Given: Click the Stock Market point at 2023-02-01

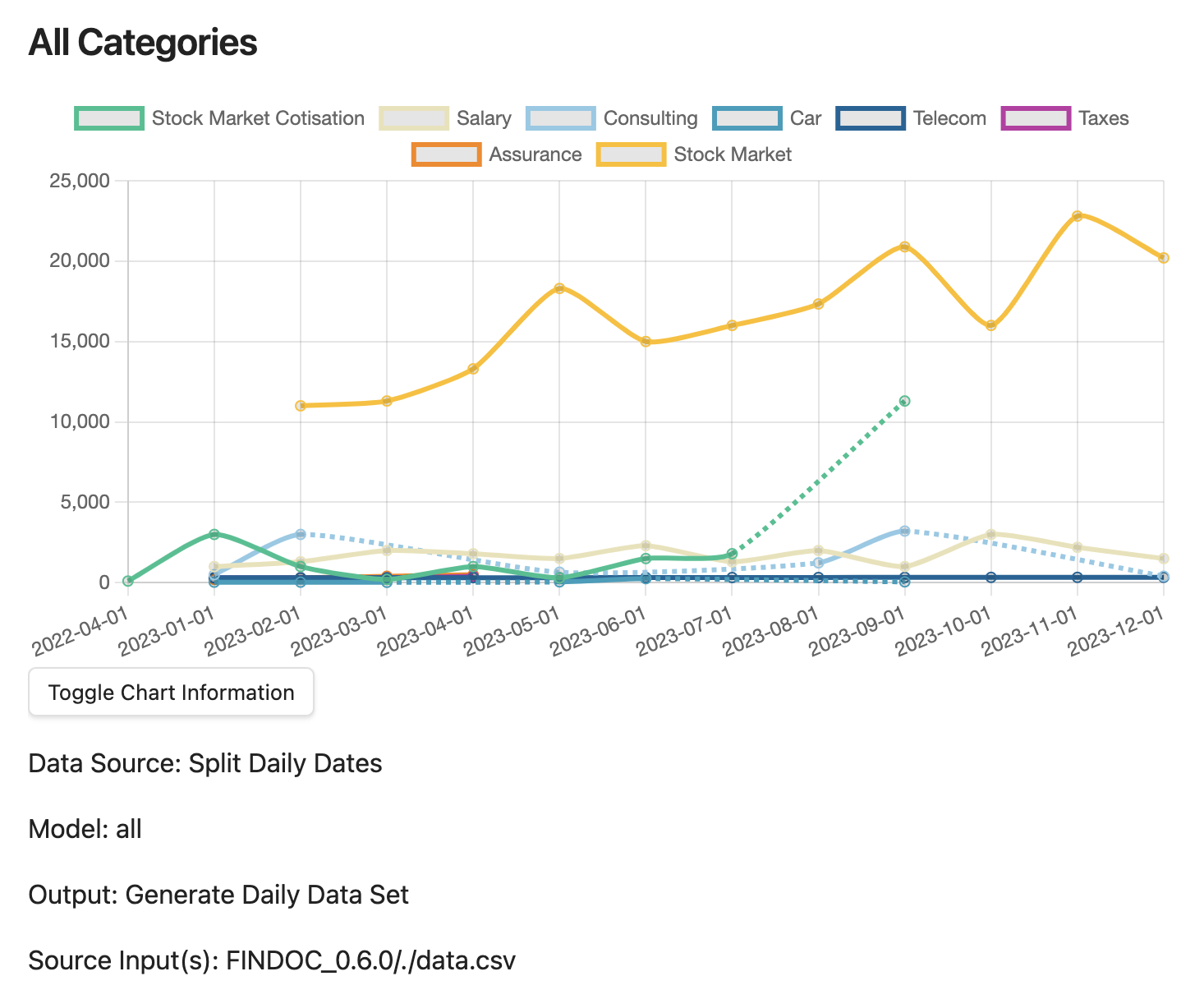Looking at the screenshot, I should point(301,405).
